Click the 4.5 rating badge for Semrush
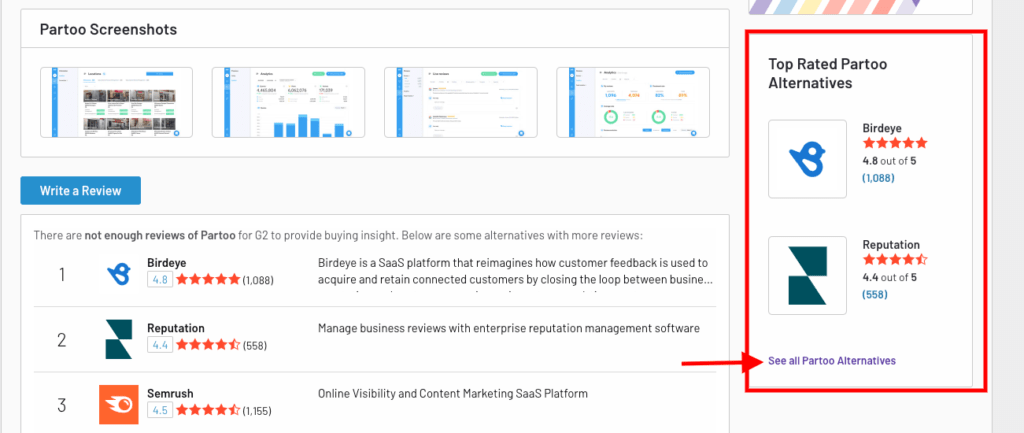The width and height of the screenshot is (1024, 433). pos(160,410)
